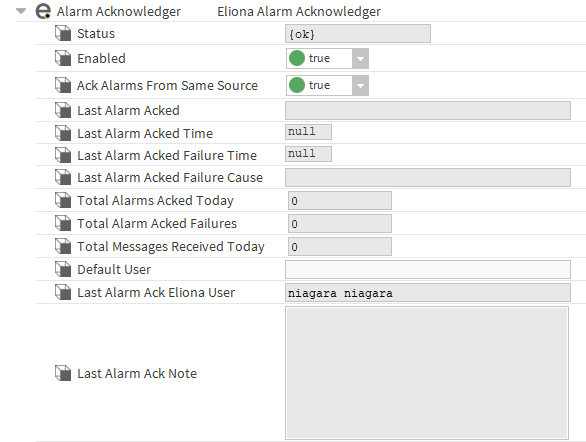
Task: Click the Default User label
Action: pyautogui.click(x=114, y=269)
